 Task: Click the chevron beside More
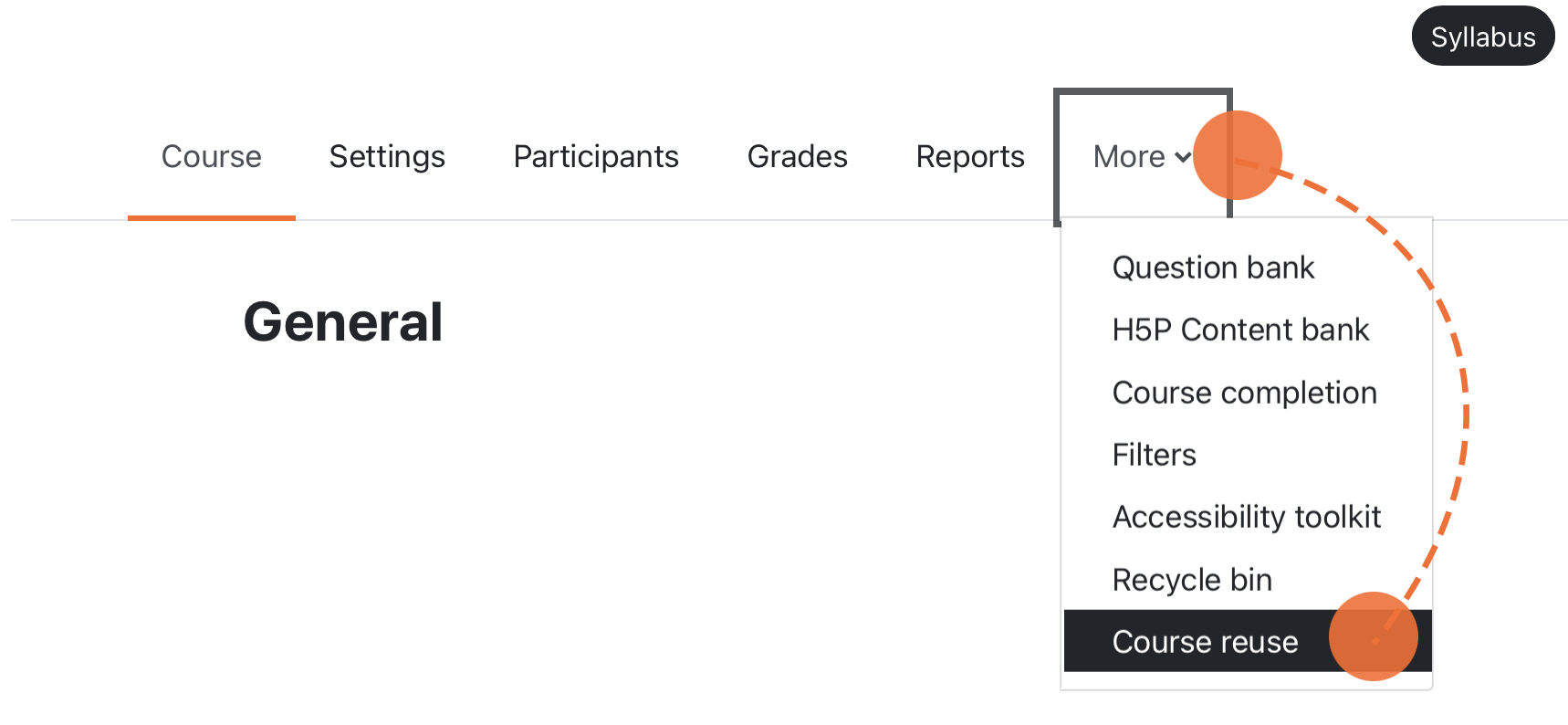pyautogui.click(x=1183, y=158)
